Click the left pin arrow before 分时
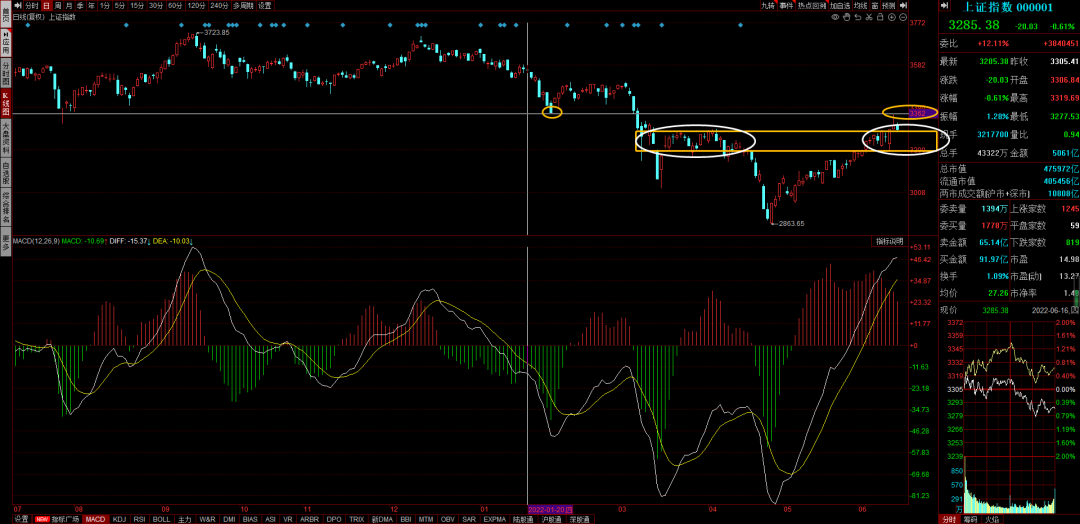The width and height of the screenshot is (1080, 524). tap(17, 5)
